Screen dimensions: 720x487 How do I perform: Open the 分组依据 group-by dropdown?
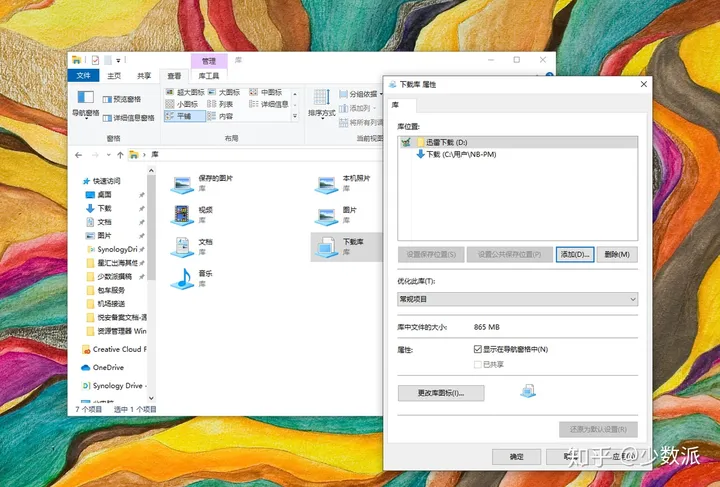coord(361,94)
